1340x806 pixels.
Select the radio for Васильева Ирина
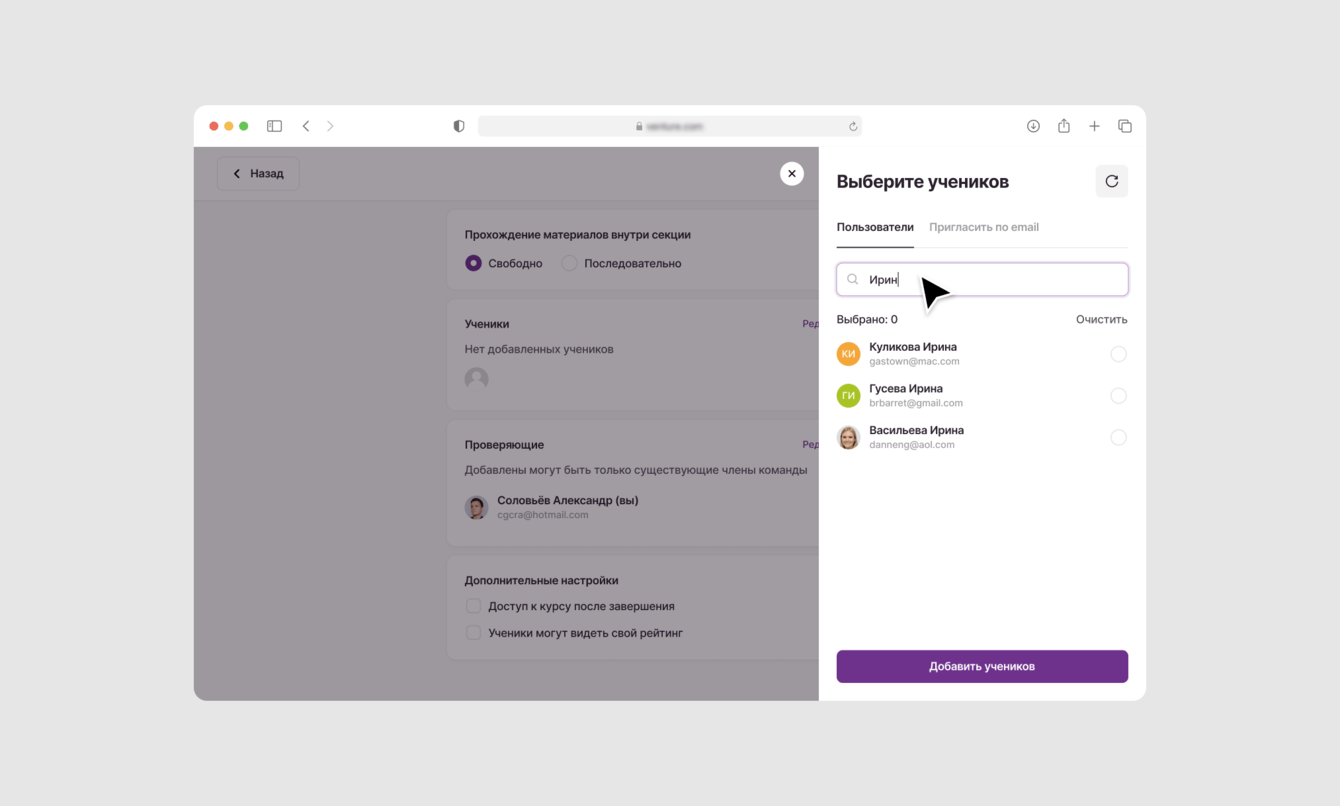pos(1118,437)
